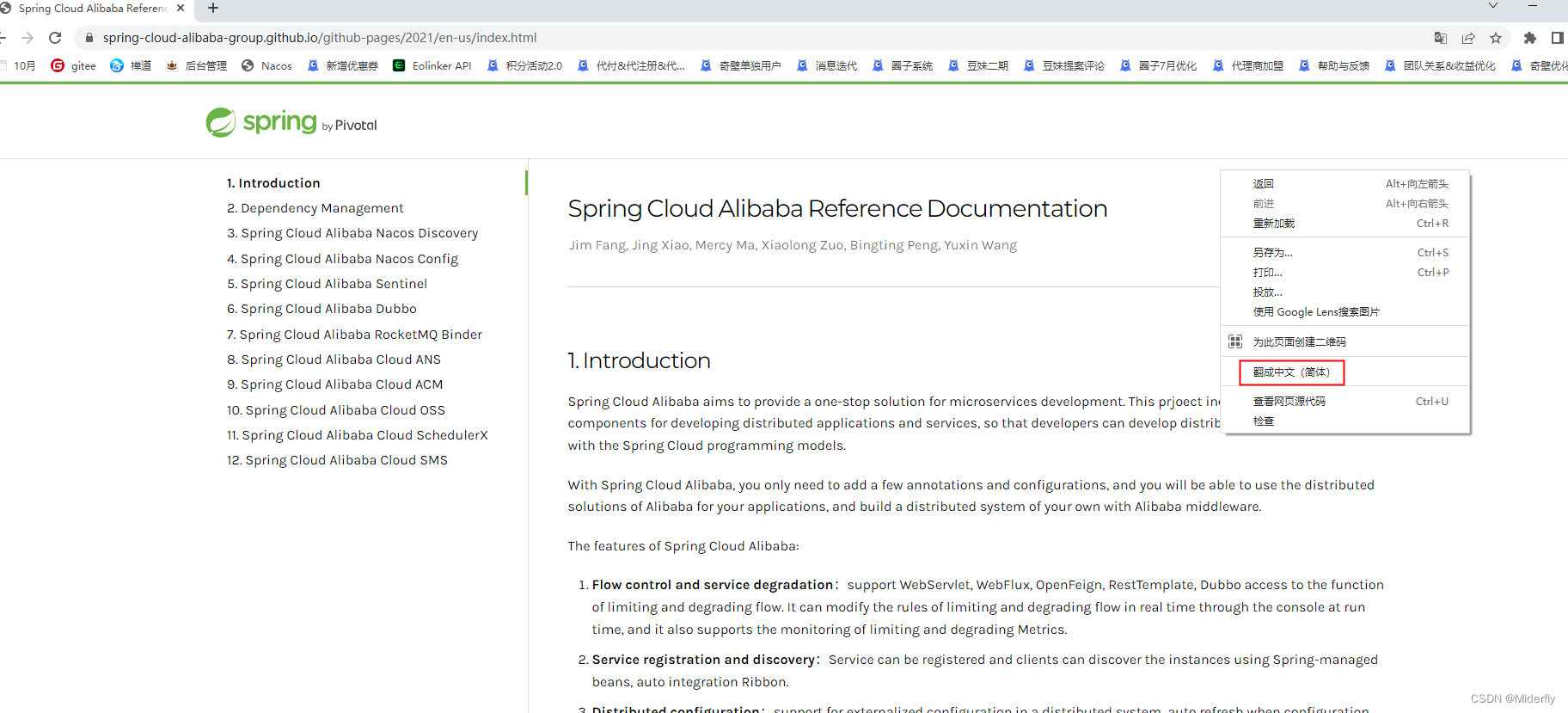Open 11. Spring Cloud Alibaba Cloud SchedulerX

[x=358, y=435]
